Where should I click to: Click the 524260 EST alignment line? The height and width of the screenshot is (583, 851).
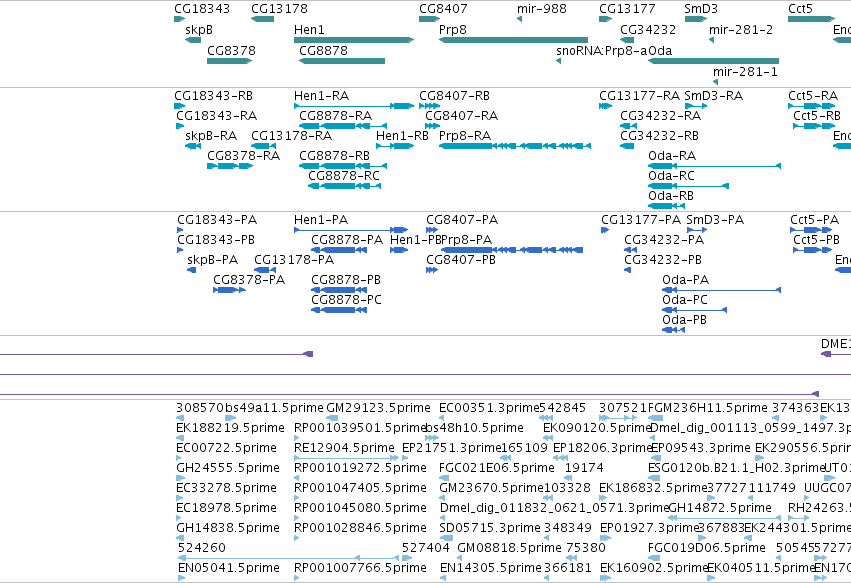[x=288, y=558]
